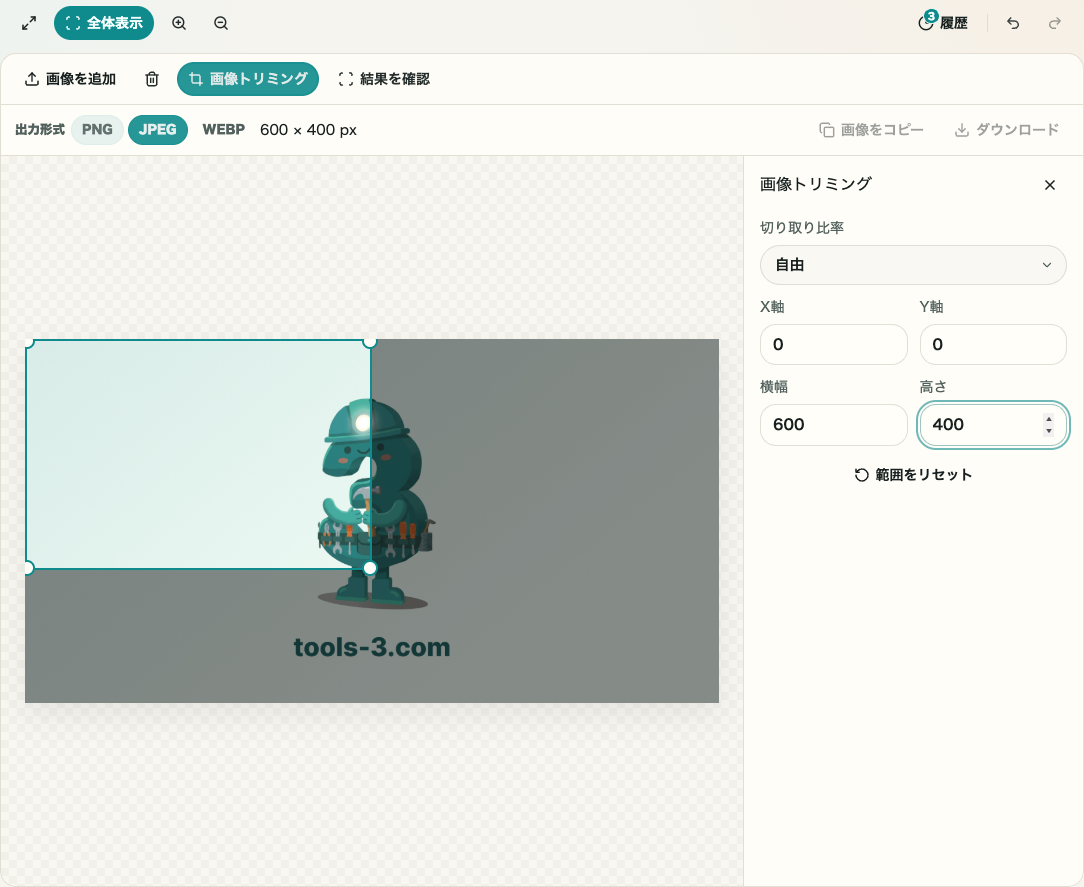The height and width of the screenshot is (887, 1084).
Task: Open the 切り取り比率 dropdown
Action: (913, 265)
